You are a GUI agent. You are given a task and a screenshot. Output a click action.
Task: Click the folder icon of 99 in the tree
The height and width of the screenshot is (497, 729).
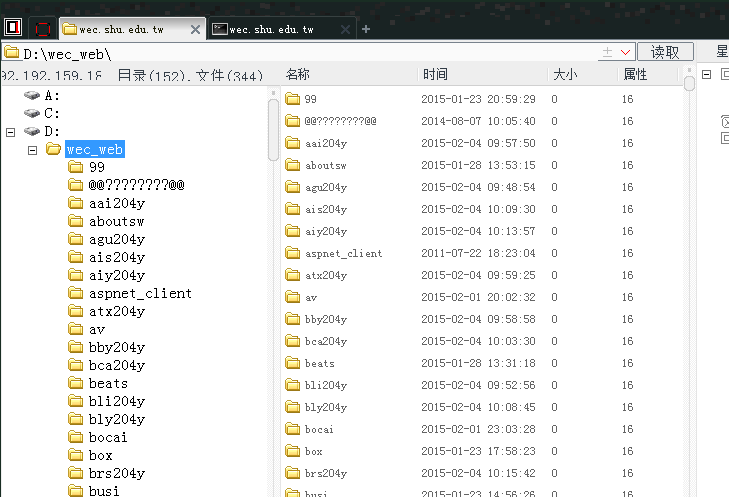75,167
